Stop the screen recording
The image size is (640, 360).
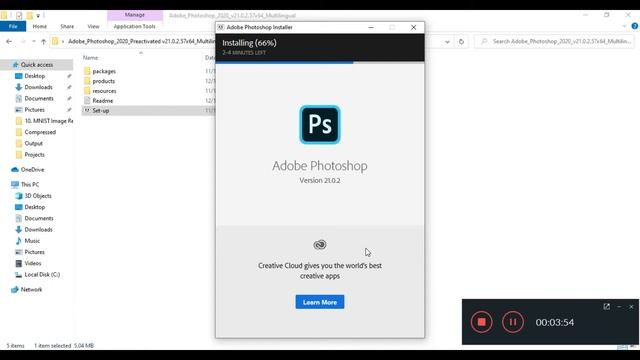click(482, 322)
